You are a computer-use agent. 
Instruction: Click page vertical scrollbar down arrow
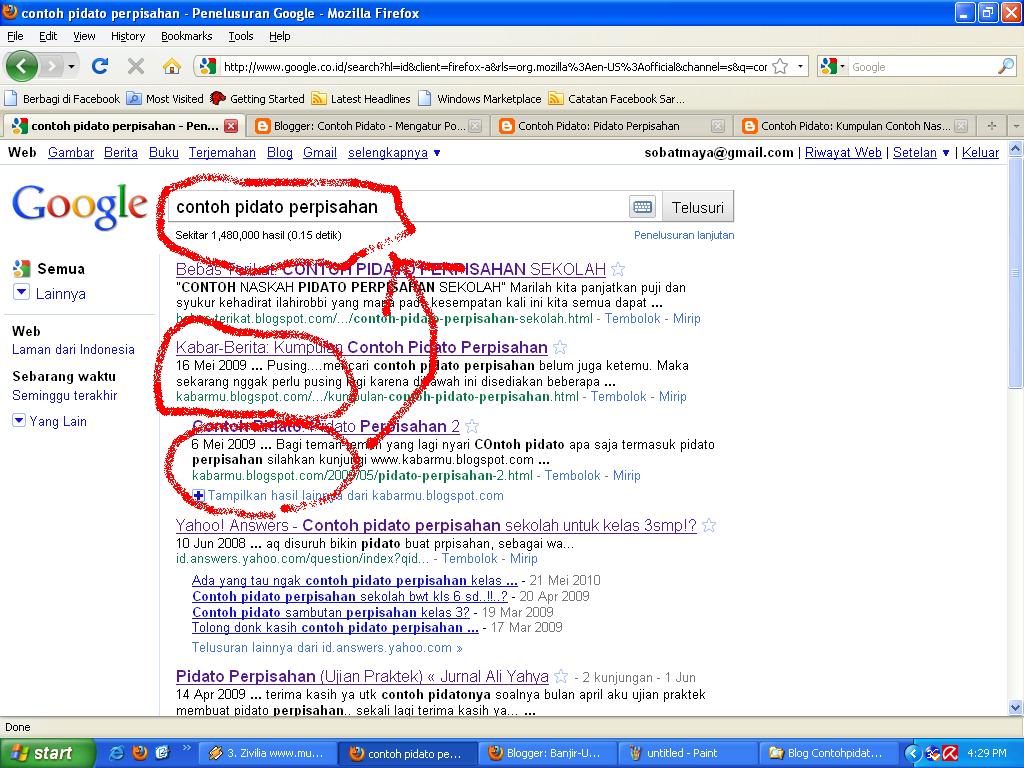point(1016,707)
